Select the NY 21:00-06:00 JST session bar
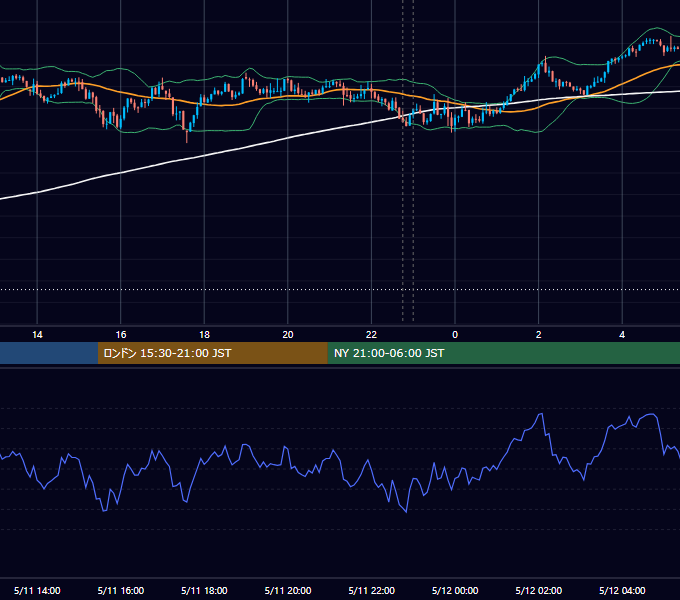680x600 pixels. [503, 353]
